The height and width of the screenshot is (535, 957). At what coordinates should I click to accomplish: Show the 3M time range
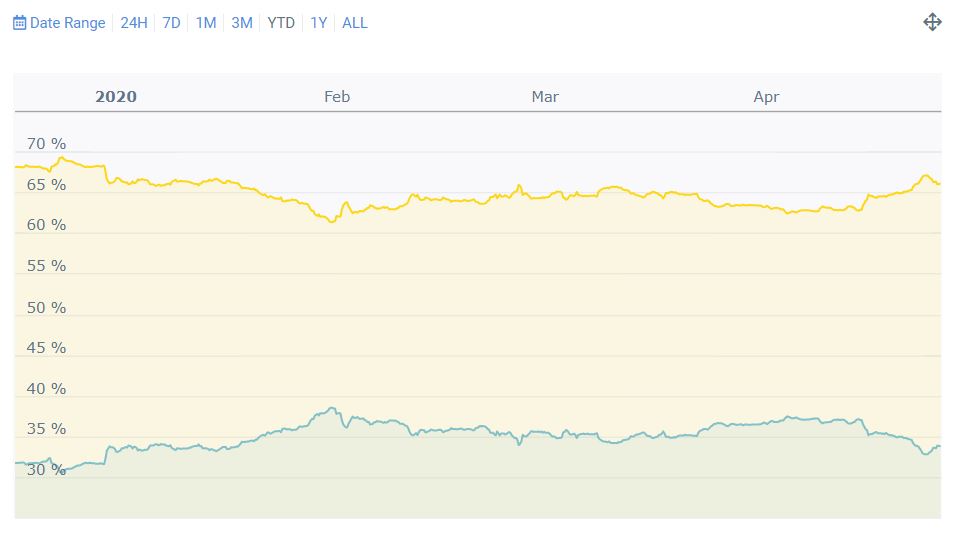tap(242, 23)
